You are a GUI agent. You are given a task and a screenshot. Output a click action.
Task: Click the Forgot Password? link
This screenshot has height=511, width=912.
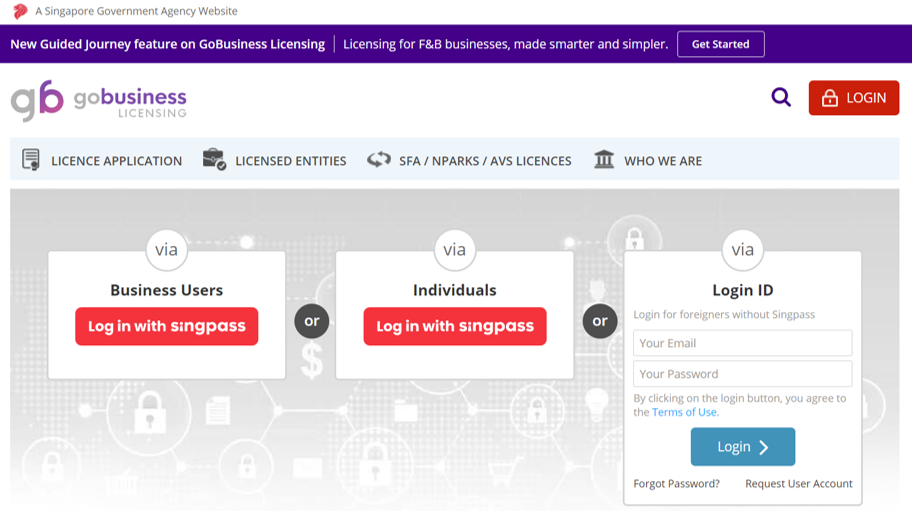676,484
